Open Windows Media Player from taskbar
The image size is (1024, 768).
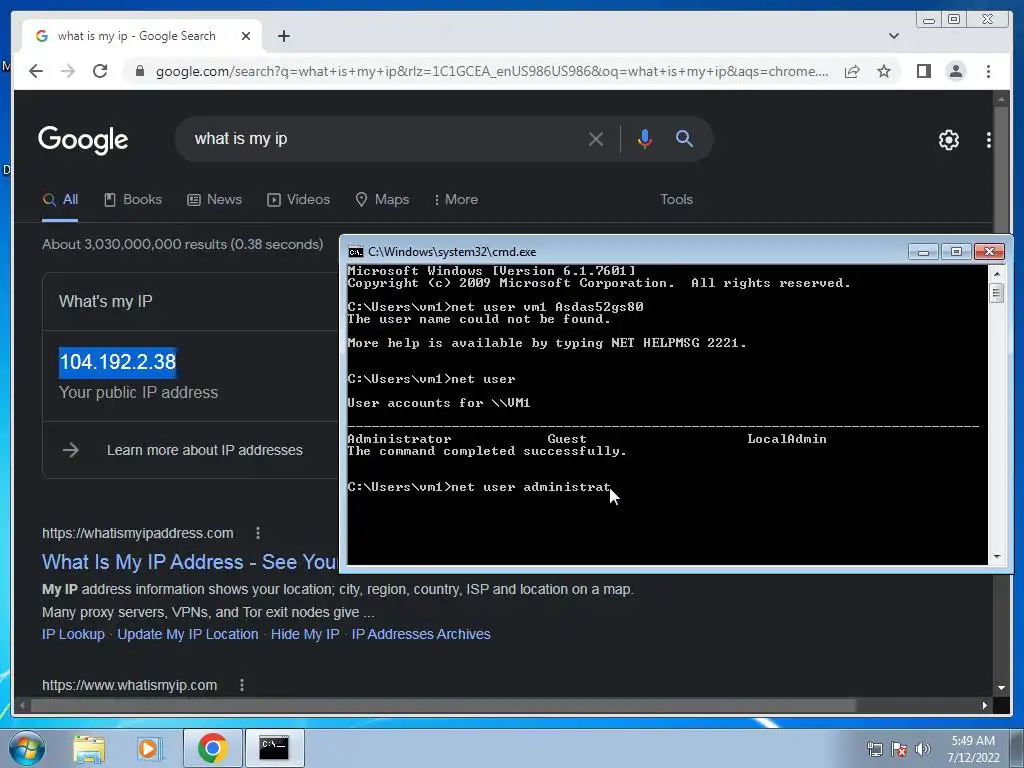click(149, 748)
